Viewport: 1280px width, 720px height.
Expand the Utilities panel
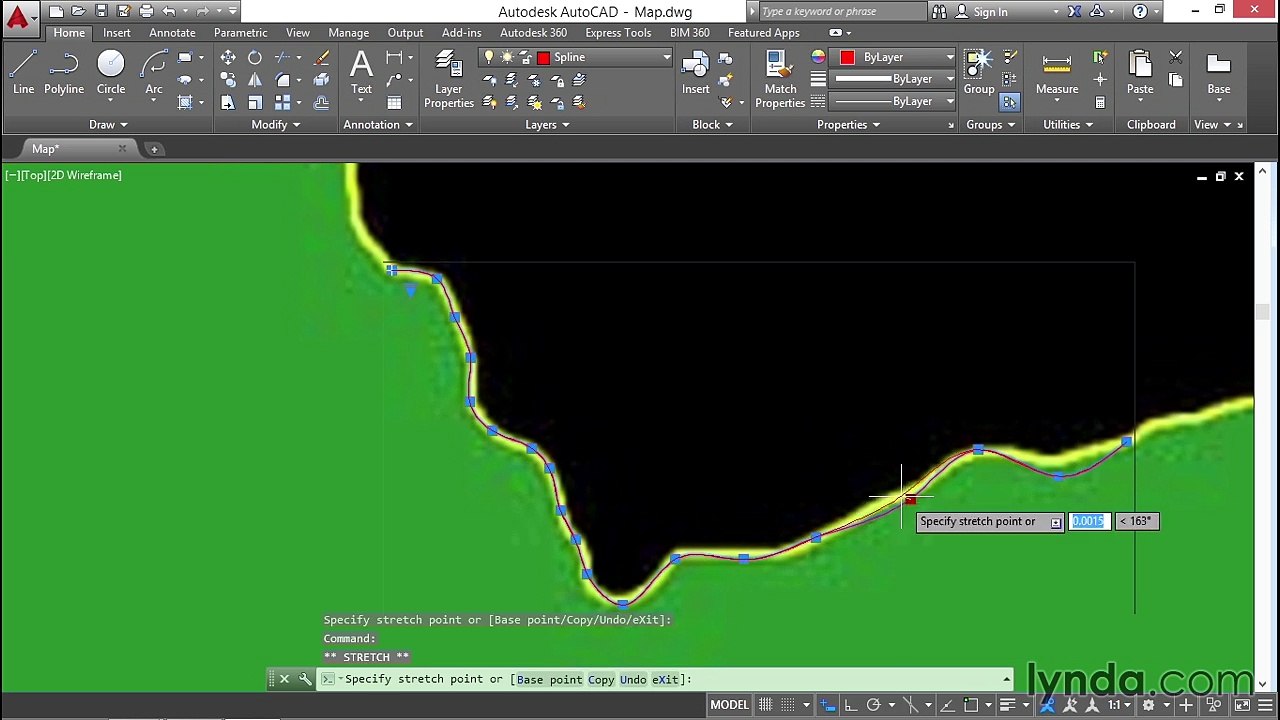pos(1068,125)
